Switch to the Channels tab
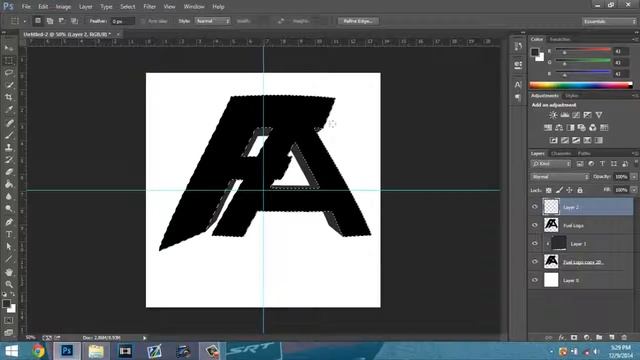The image size is (640, 360). (561, 153)
